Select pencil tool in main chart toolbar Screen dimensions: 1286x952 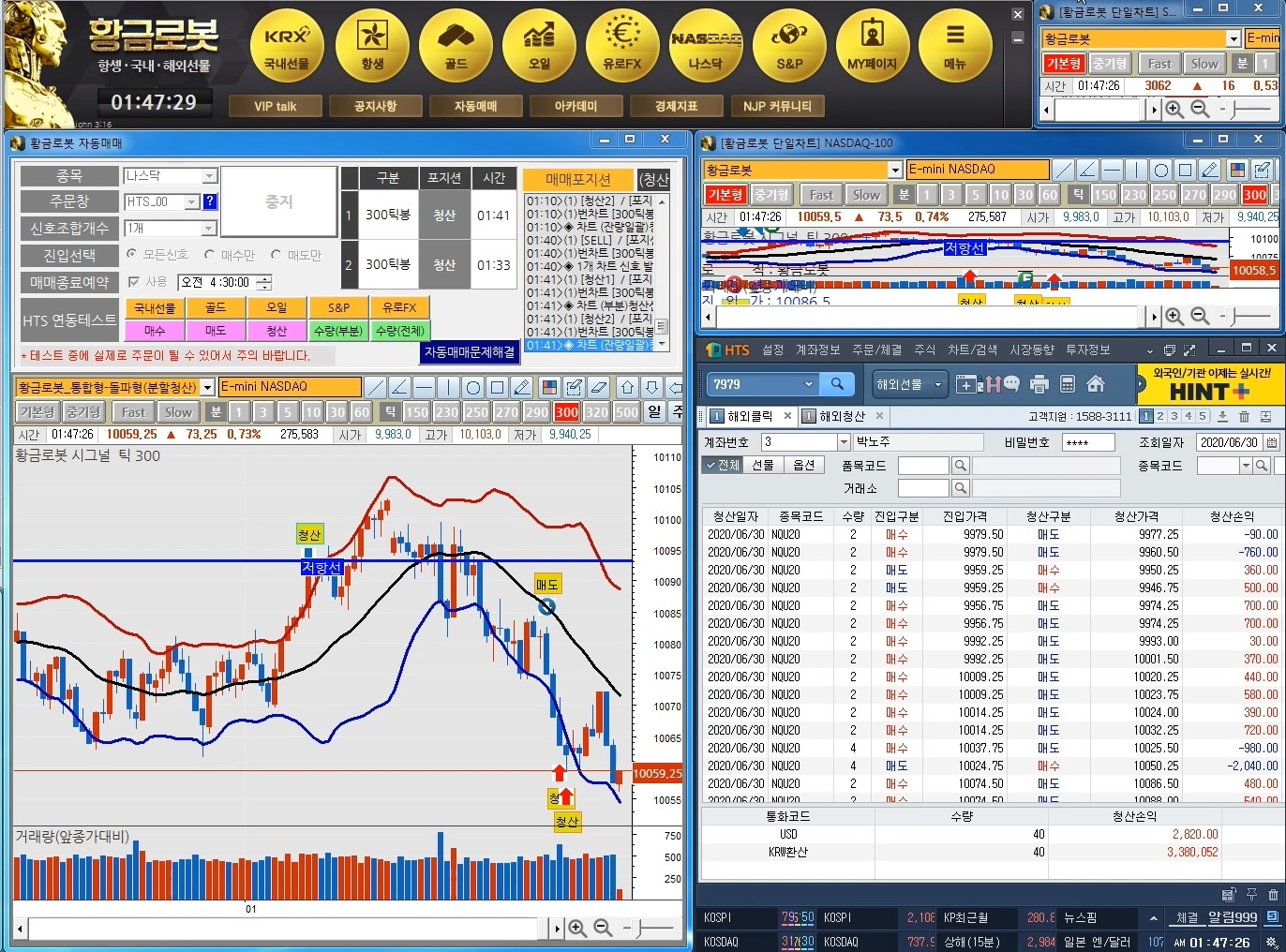click(522, 387)
